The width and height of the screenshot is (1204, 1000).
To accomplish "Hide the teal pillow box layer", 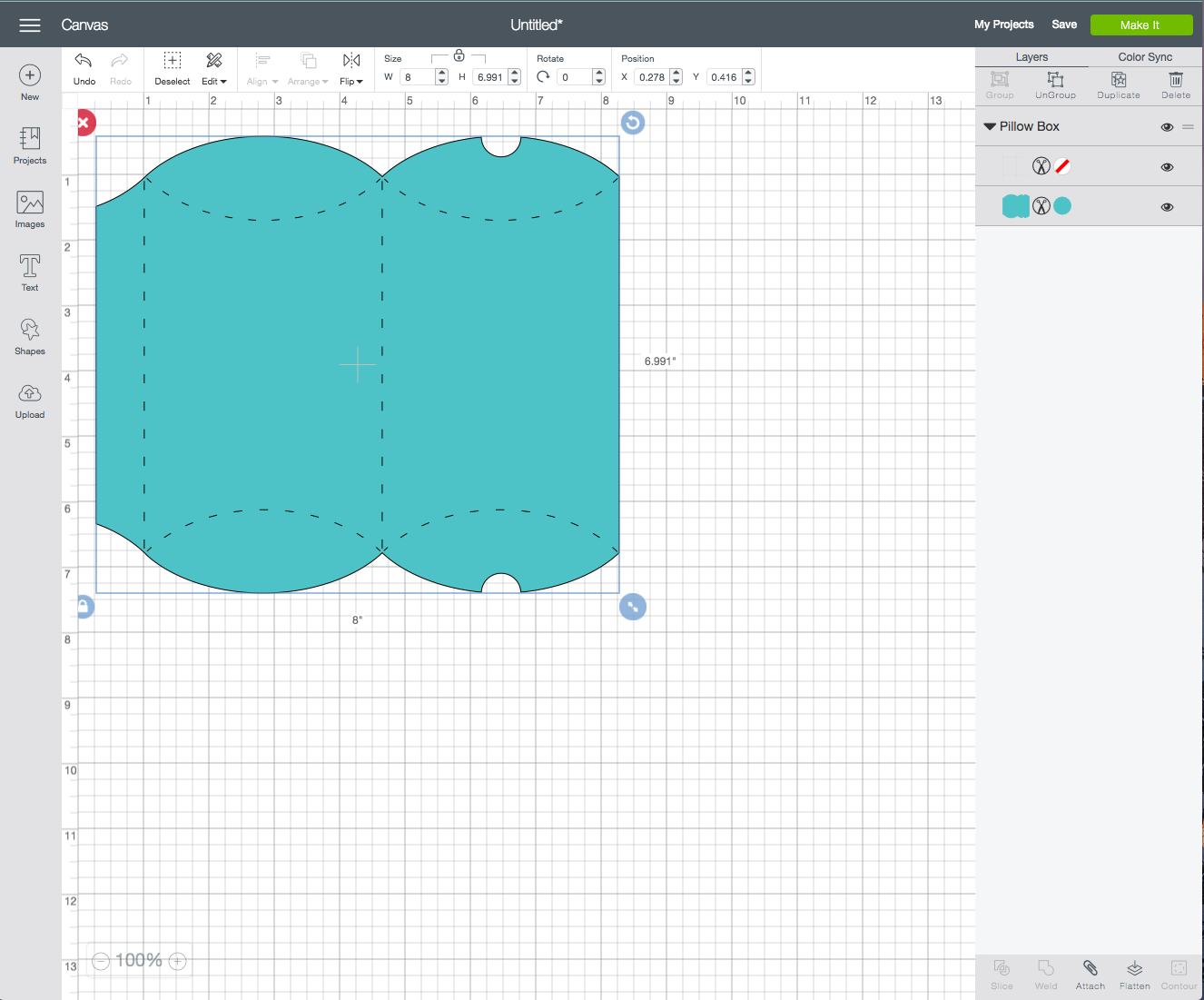I will coord(1167,206).
